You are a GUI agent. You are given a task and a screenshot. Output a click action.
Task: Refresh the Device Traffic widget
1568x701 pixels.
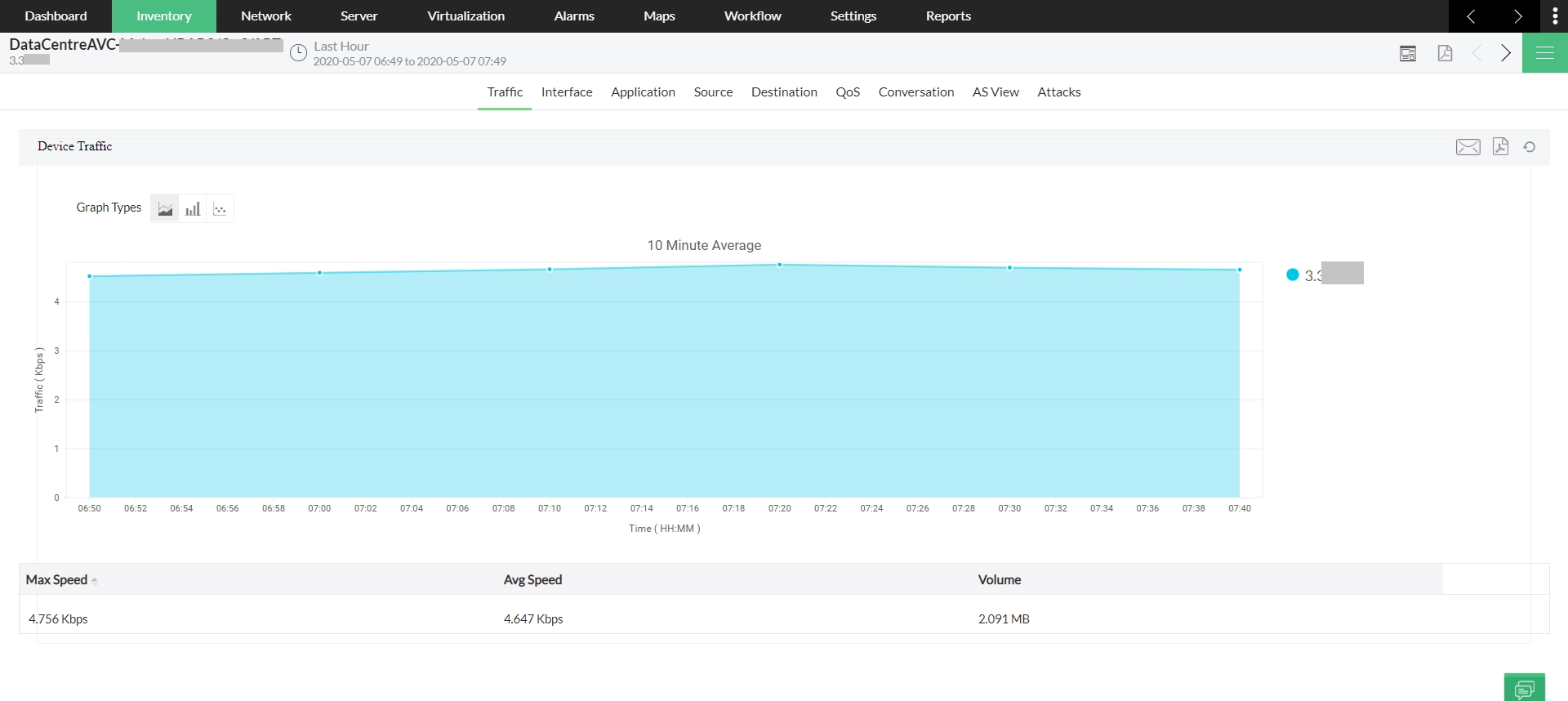point(1529,147)
